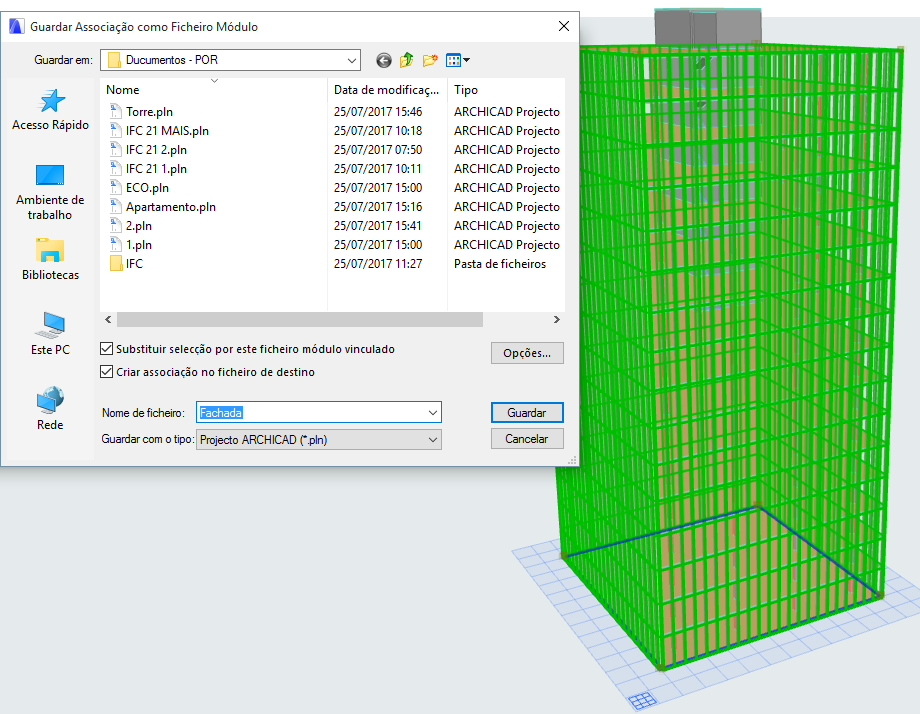This screenshot has width=920, height=714.
Task: Click the date 25/07/2017 10:18
Action: 378,130
